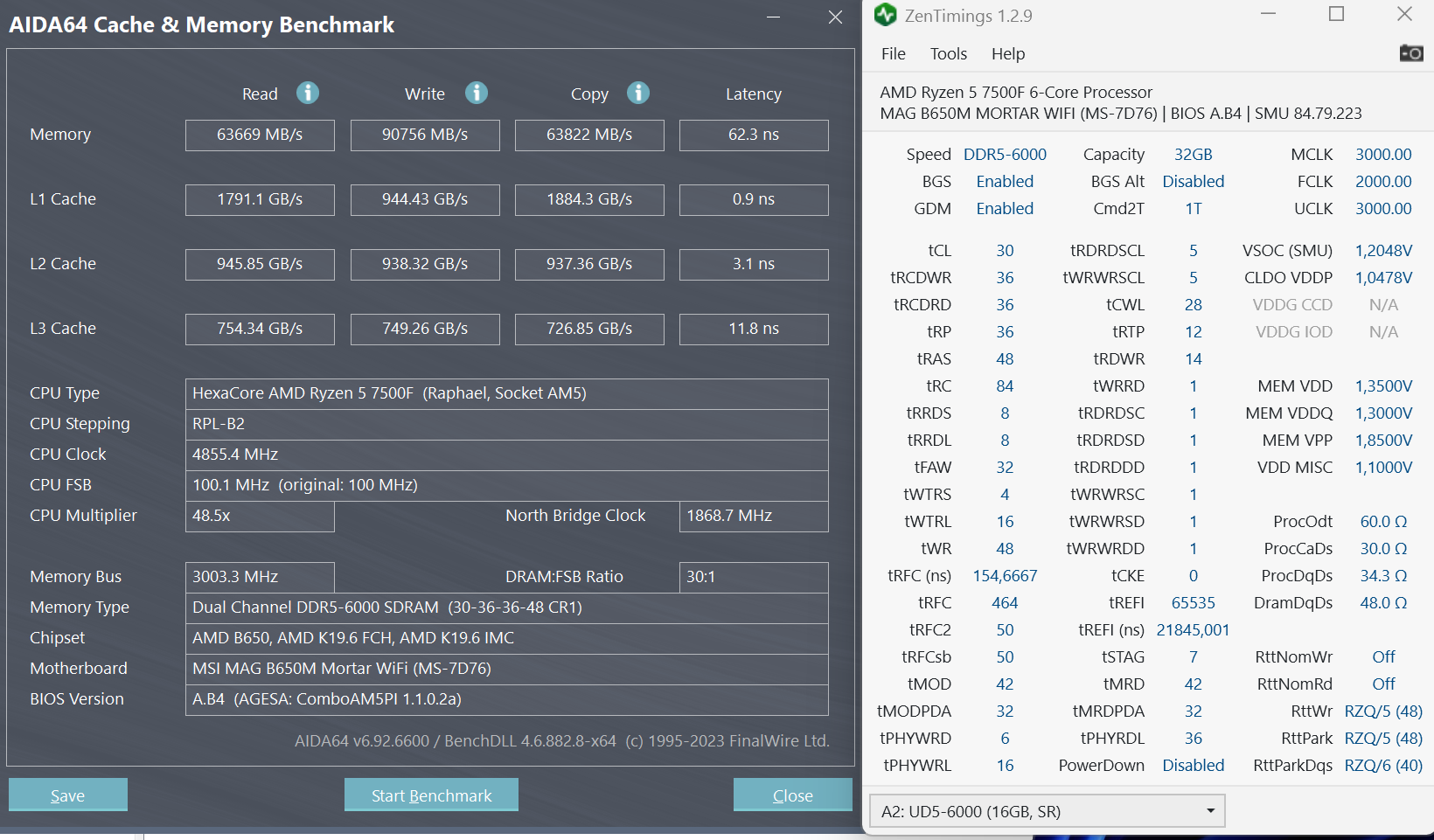Minimize the AIDA64 benchmark window
Image resolution: width=1434 pixels, height=840 pixels.
pyautogui.click(x=773, y=17)
